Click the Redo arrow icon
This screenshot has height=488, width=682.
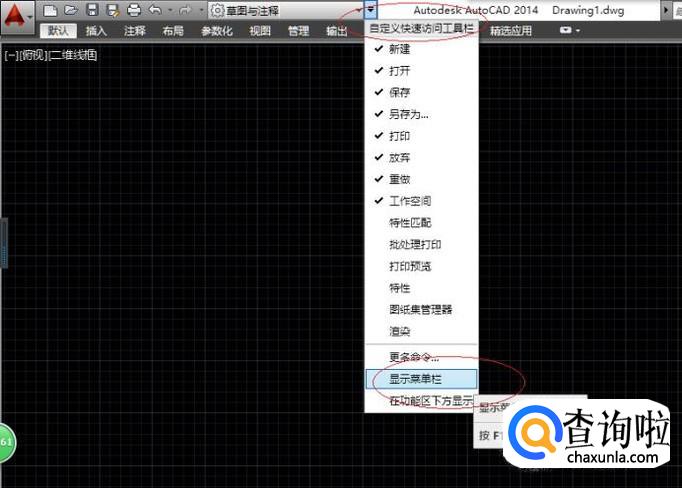(185, 10)
